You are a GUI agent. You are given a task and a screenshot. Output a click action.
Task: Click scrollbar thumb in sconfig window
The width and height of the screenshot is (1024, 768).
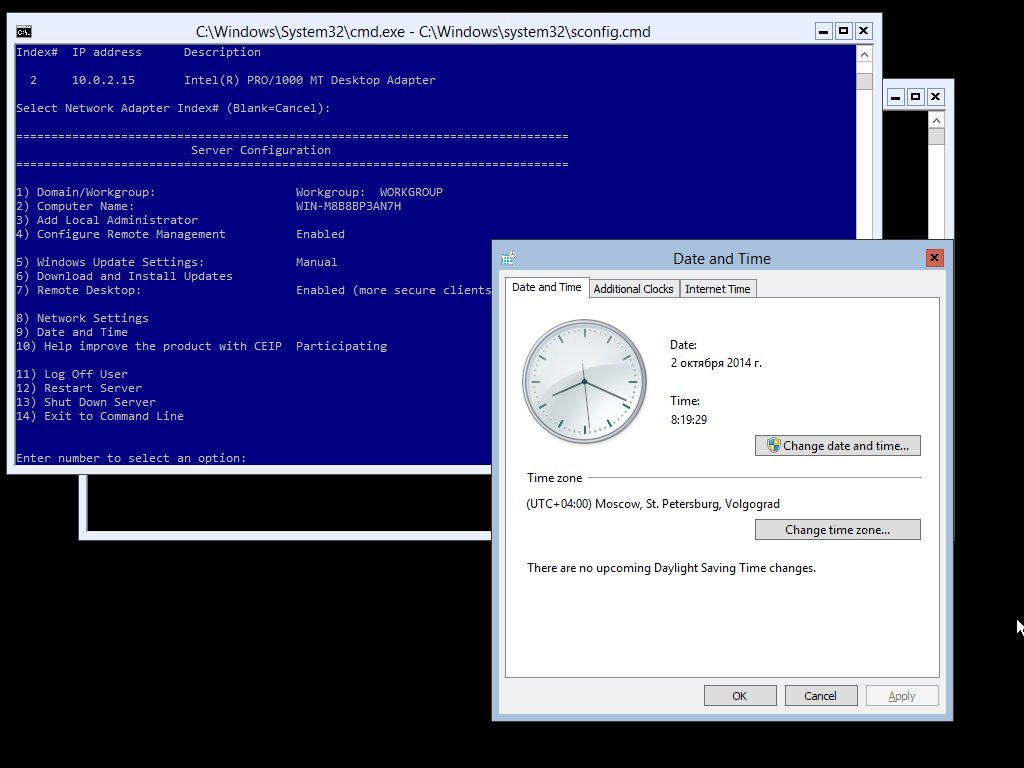point(864,81)
